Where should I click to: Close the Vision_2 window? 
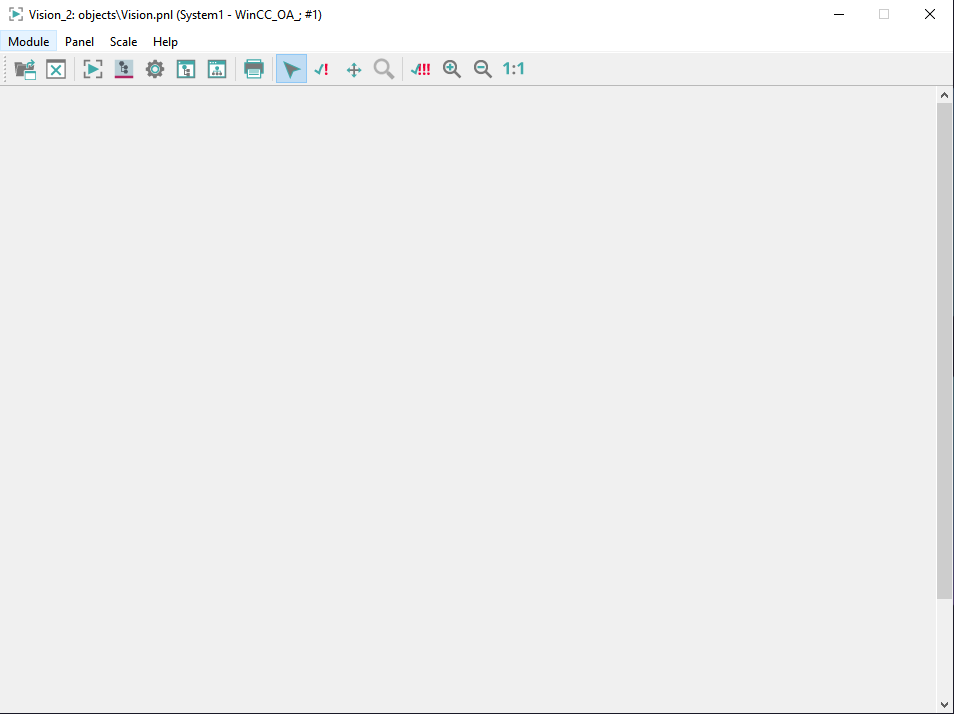coord(930,15)
